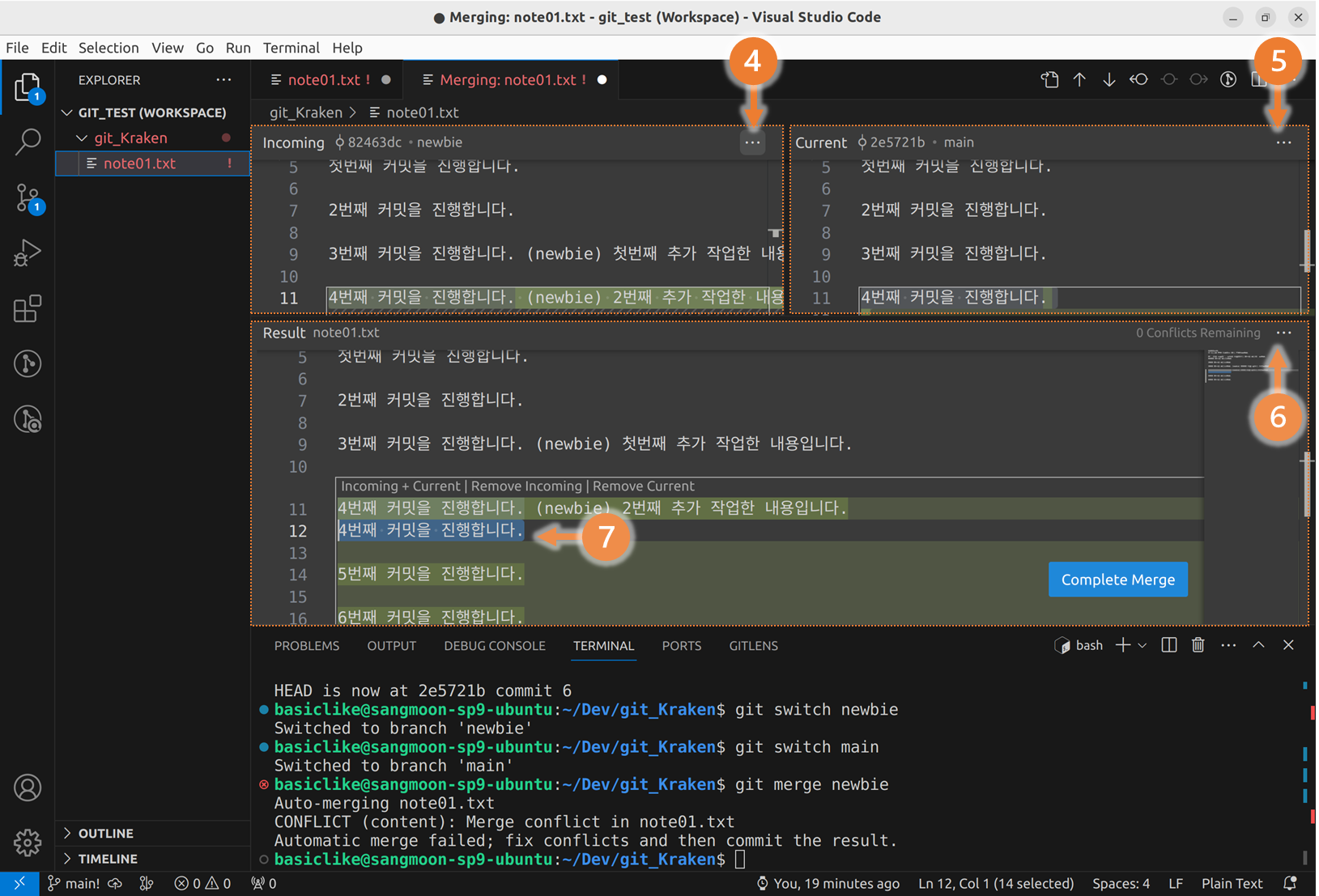Viewport: 1319px width, 896px height.
Task: Switch to the OUTPUT panel tab
Action: pos(391,645)
